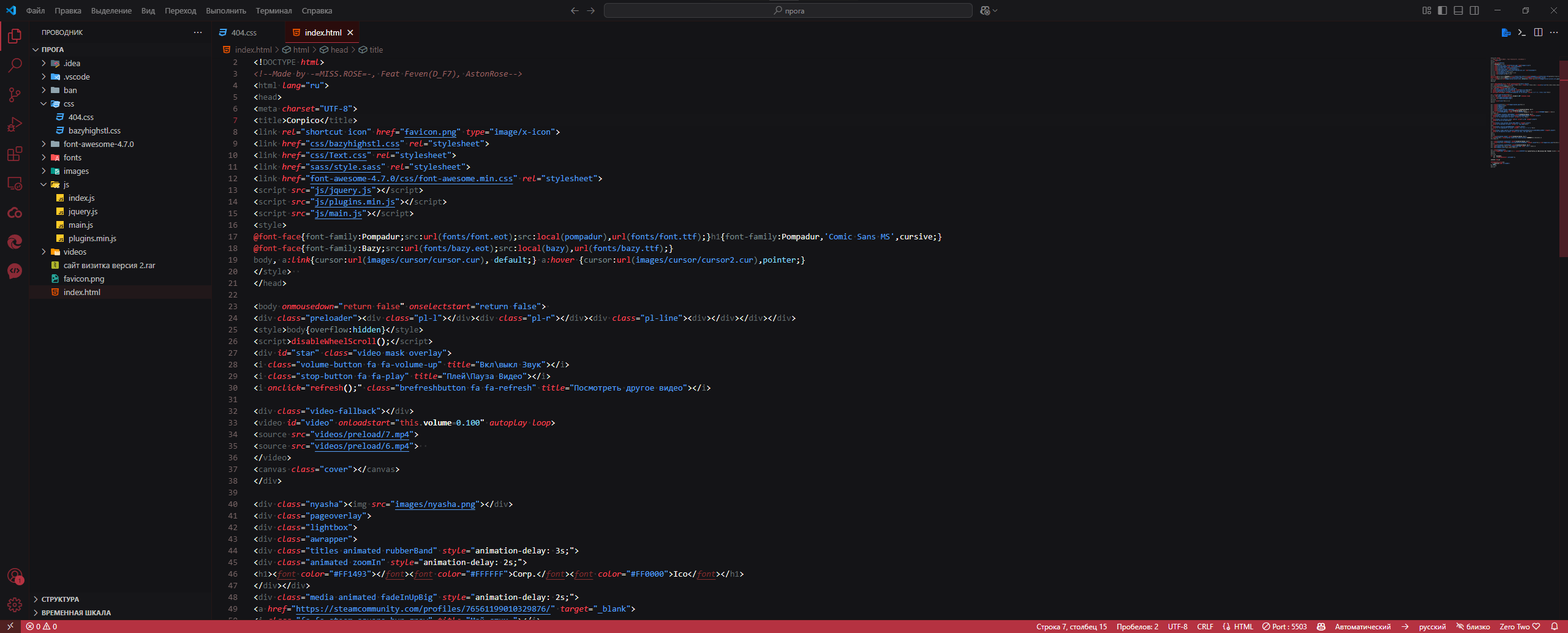Close the index.html tab
The image size is (1568, 633).
click(x=350, y=32)
